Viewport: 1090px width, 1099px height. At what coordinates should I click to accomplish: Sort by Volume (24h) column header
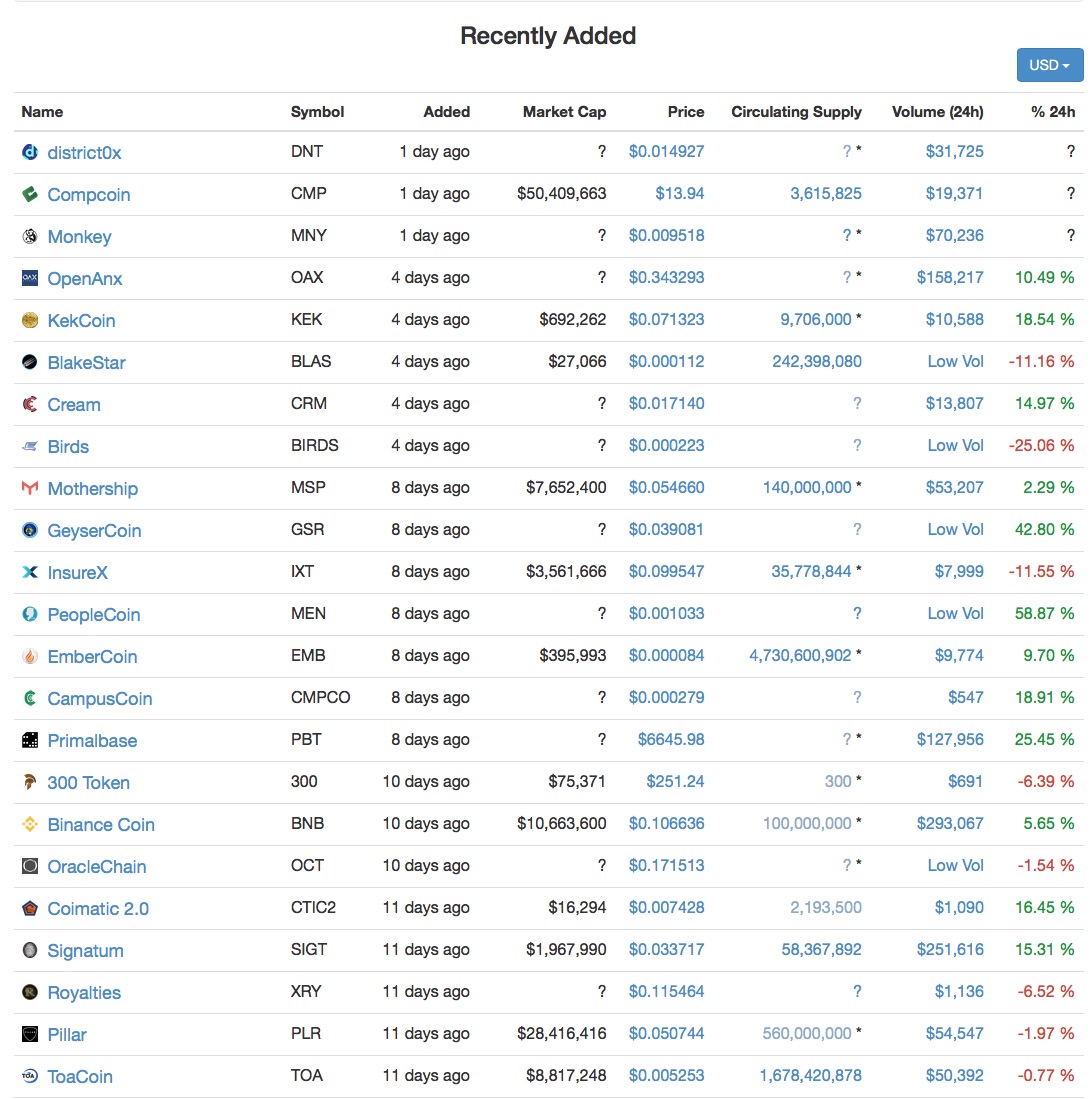937,112
